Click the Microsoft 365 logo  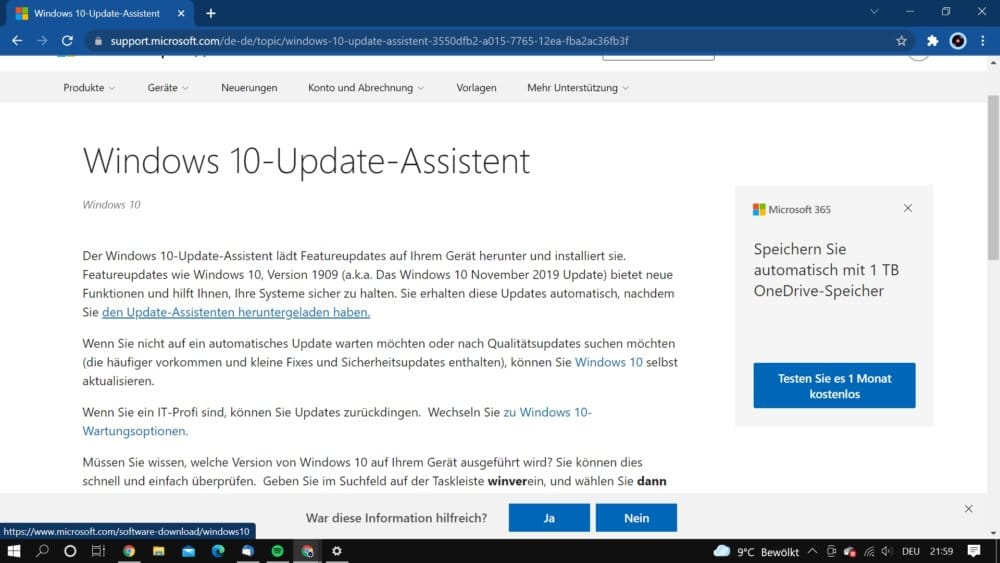coord(791,209)
